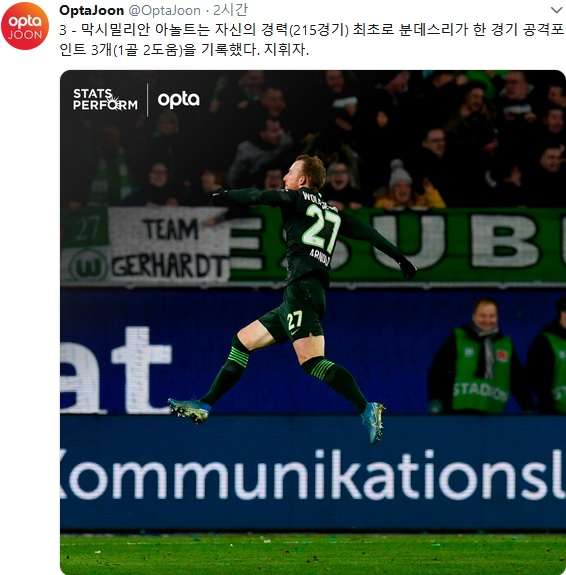The width and height of the screenshot is (566, 575).
Task: Visit the @OptaJoon handle link
Action: pos(164,10)
